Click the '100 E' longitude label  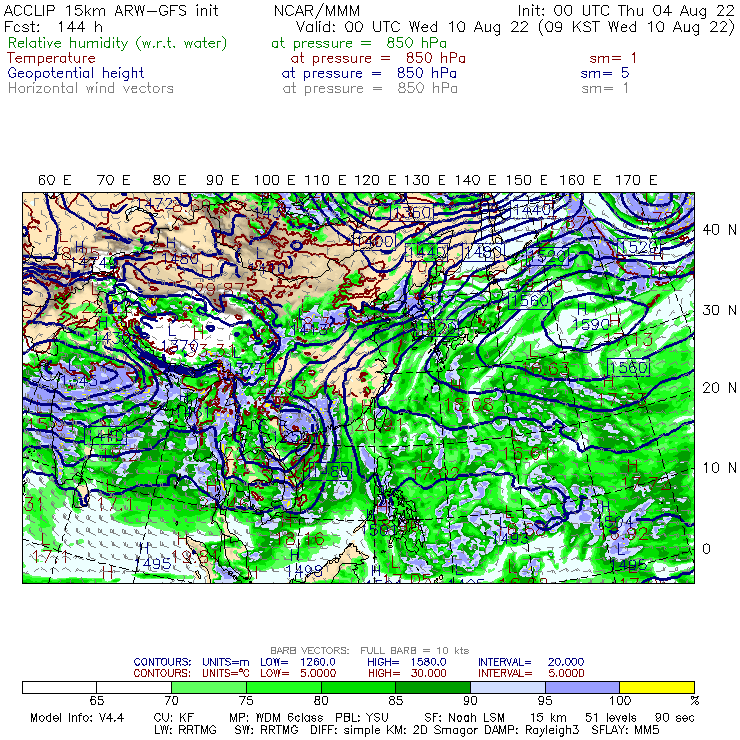[x=275, y=180]
